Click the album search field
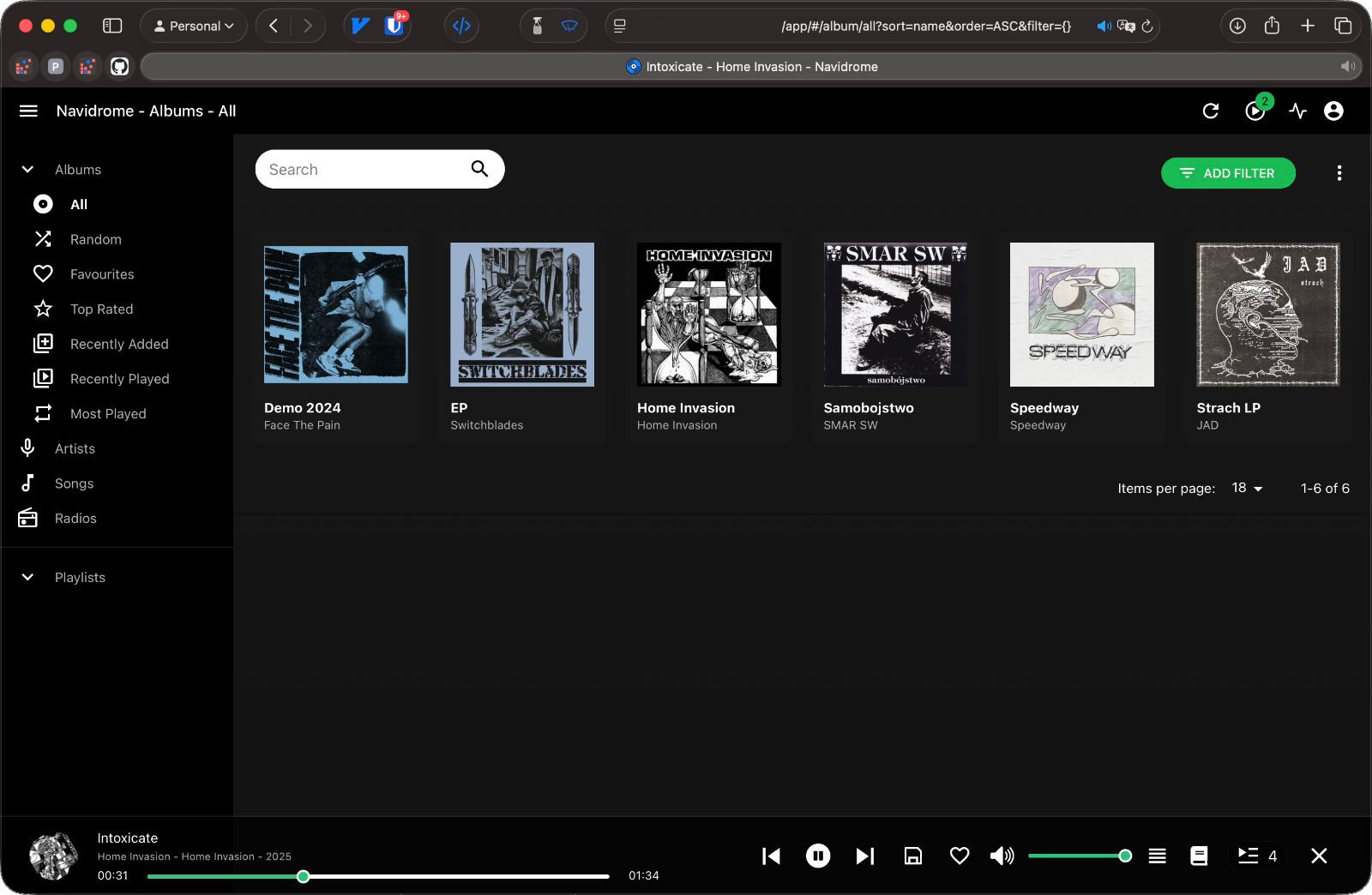 coord(364,170)
